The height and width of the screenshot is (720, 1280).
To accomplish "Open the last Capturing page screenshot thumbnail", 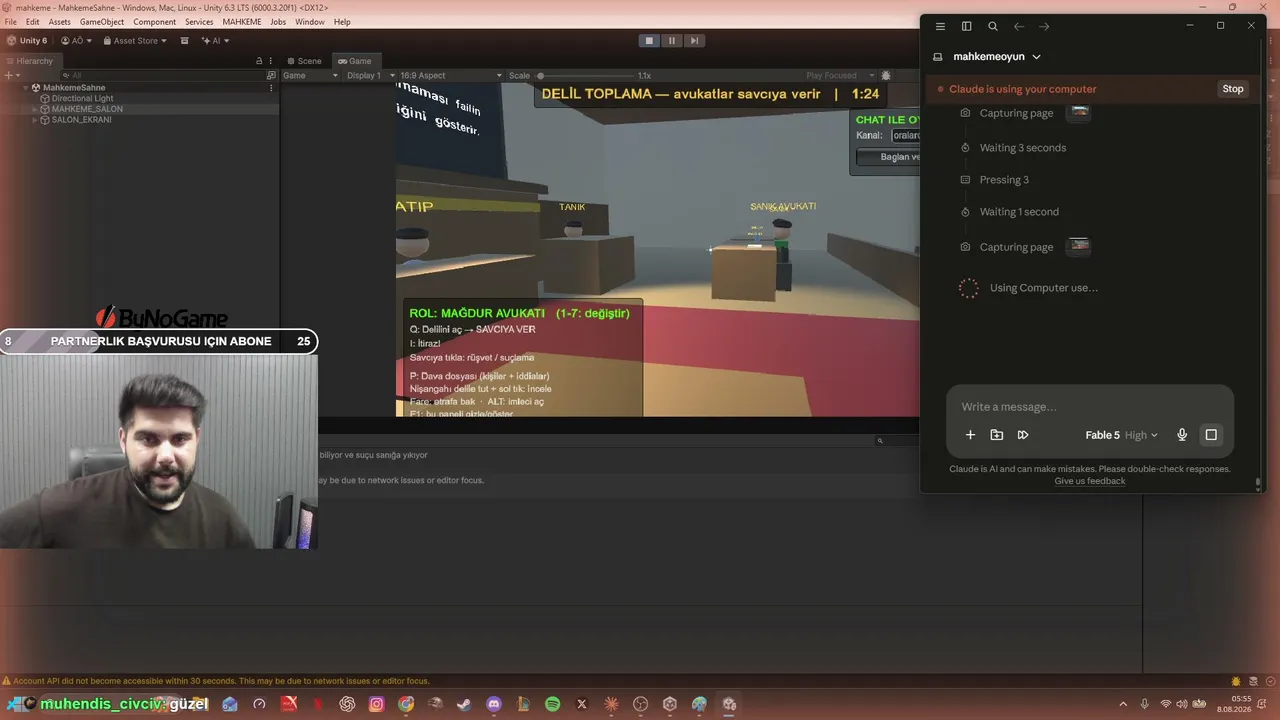I will click(x=1079, y=245).
